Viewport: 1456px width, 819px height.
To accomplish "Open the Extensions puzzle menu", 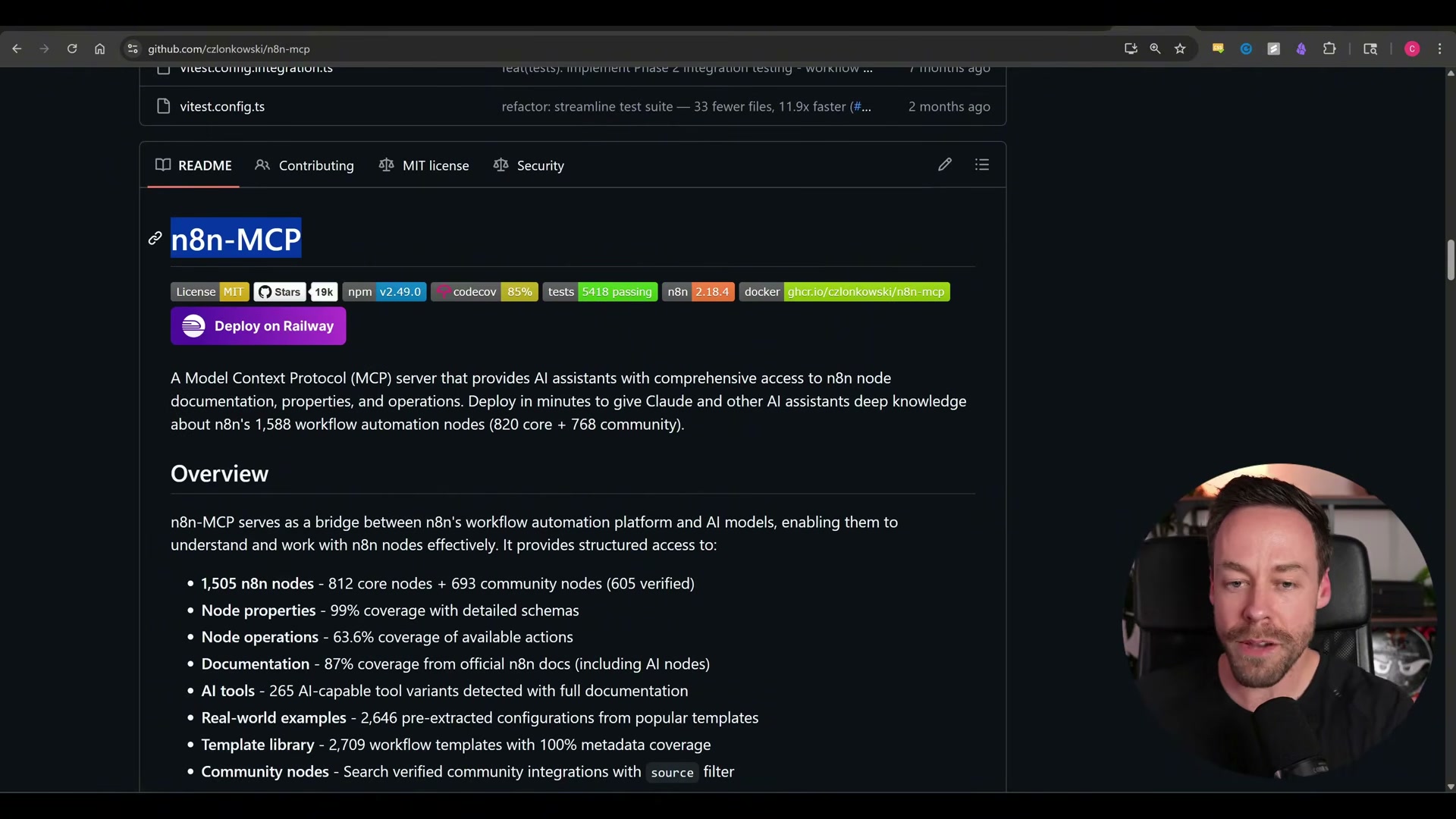I will tap(1329, 49).
